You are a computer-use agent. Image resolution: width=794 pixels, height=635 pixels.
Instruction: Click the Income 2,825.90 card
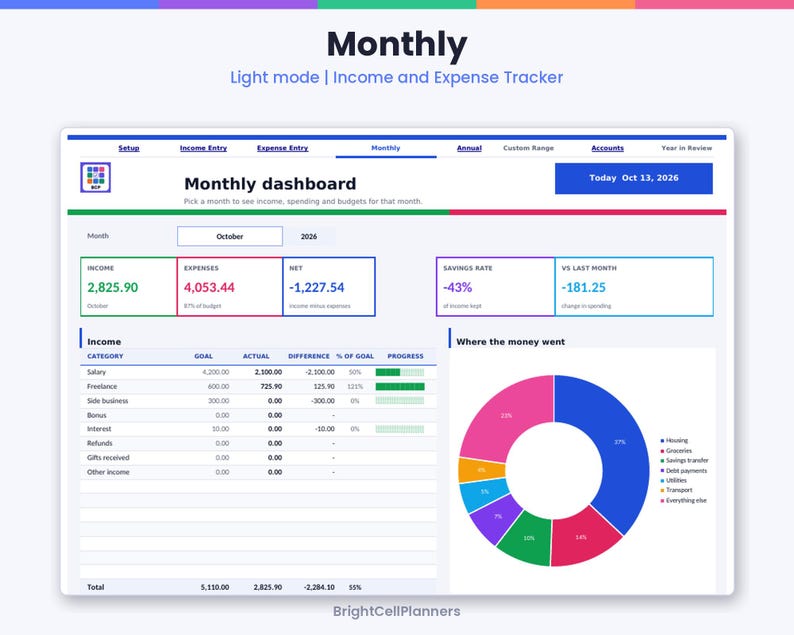tap(129, 287)
